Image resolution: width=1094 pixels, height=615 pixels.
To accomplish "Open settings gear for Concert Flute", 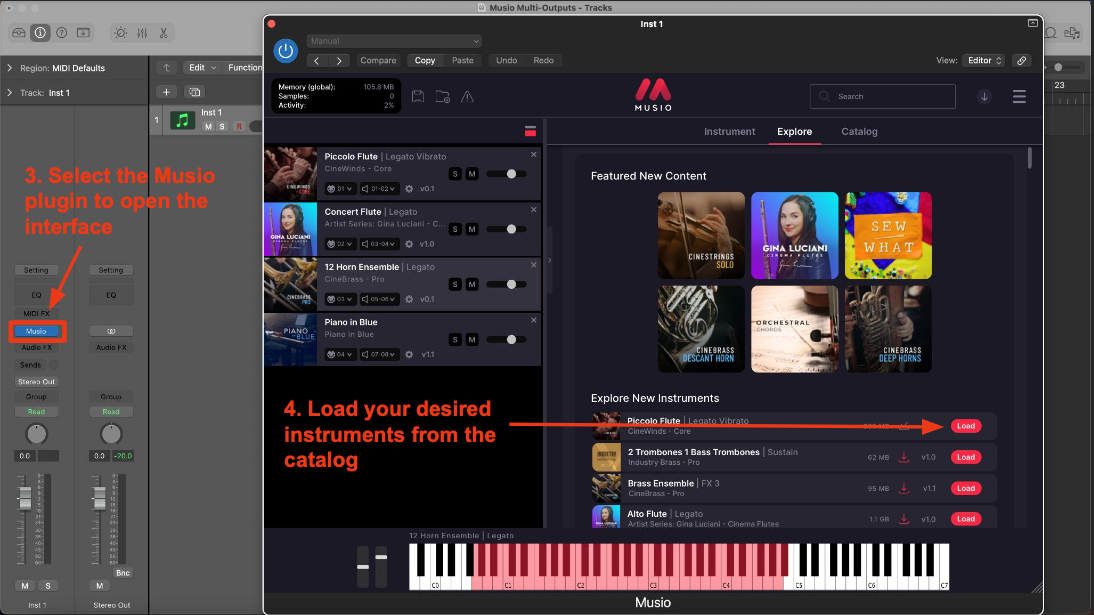I will 409,244.
